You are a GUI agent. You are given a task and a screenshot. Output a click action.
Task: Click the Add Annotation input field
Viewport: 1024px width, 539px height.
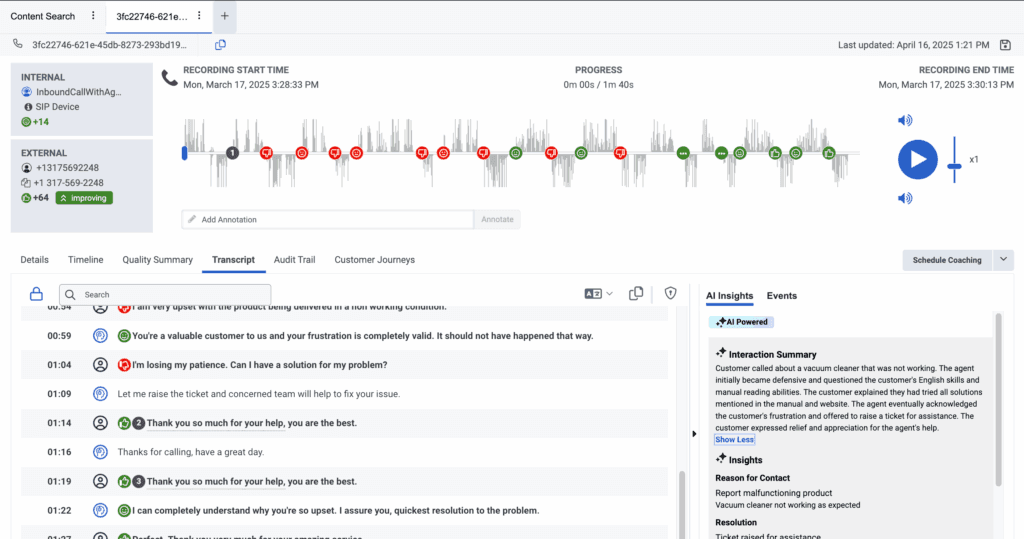click(327, 220)
